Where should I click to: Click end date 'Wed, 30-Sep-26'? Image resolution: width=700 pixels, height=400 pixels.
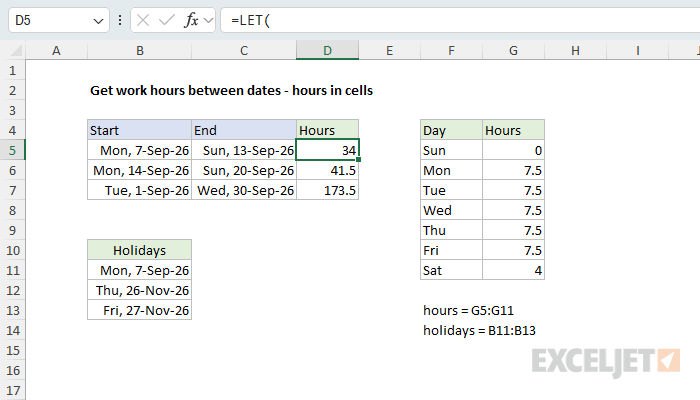pos(244,191)
